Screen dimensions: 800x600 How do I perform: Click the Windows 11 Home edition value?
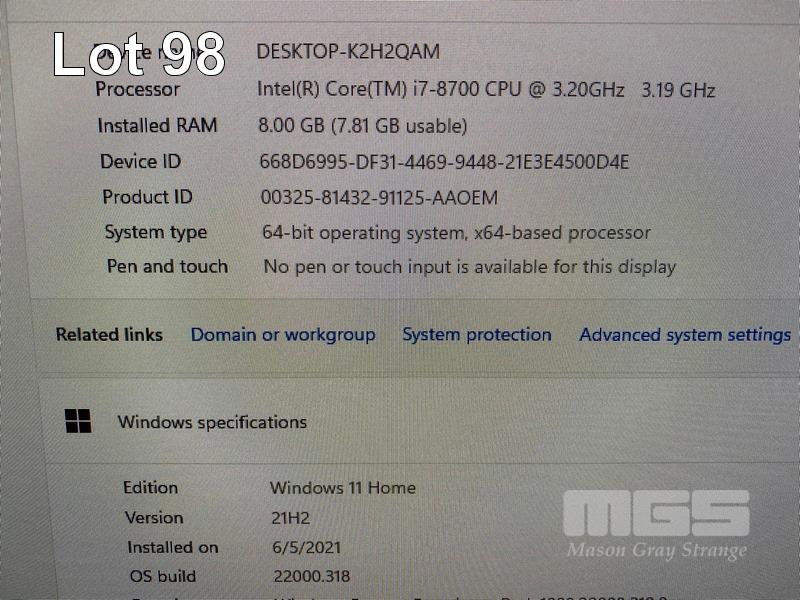click(343, 488)
